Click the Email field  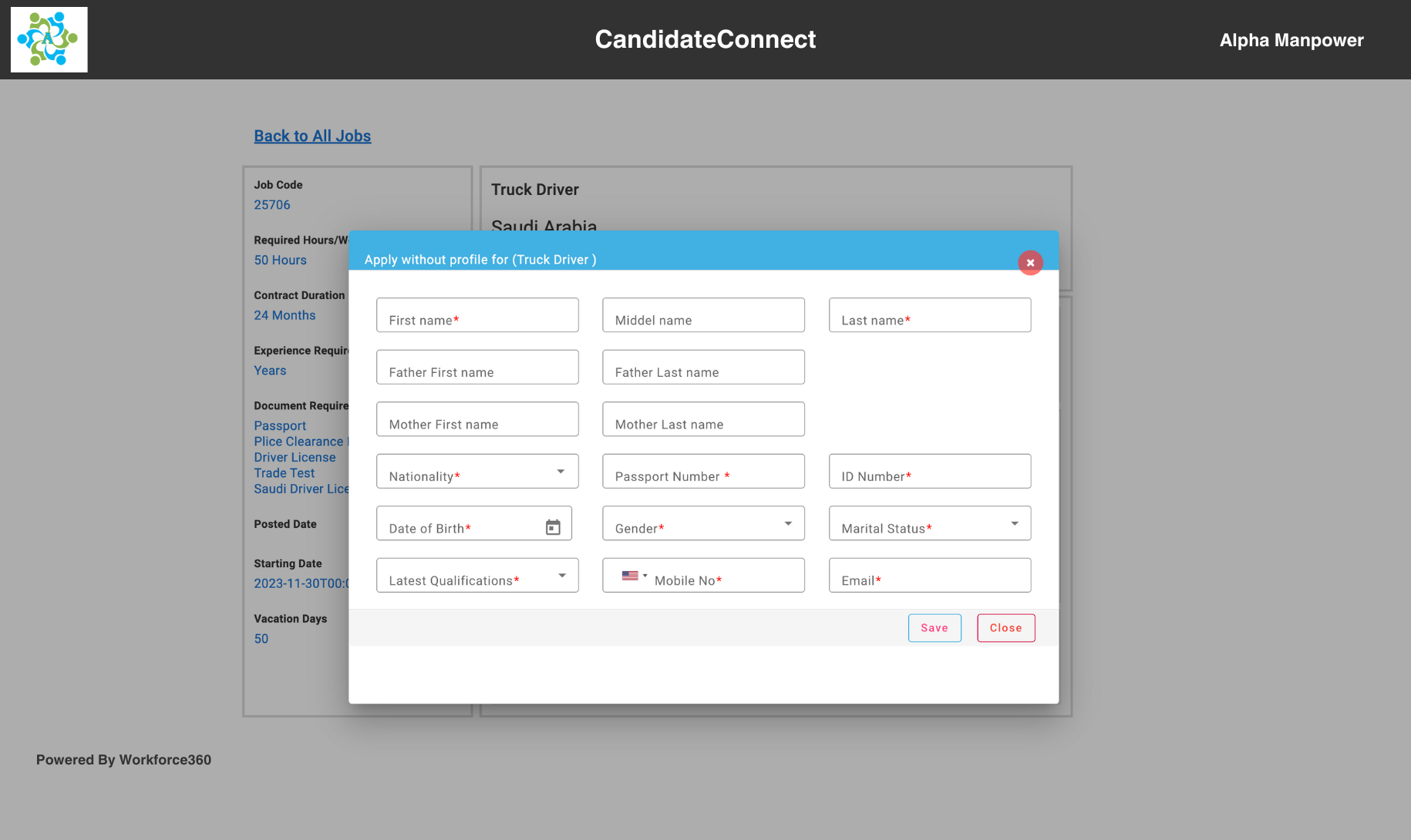[929, 576]
